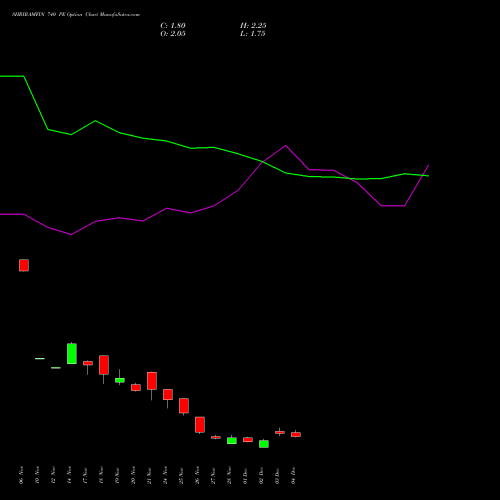Click the low value L: 1.75
Viewport: 500px width, 500px height.
tap(253, 34)
